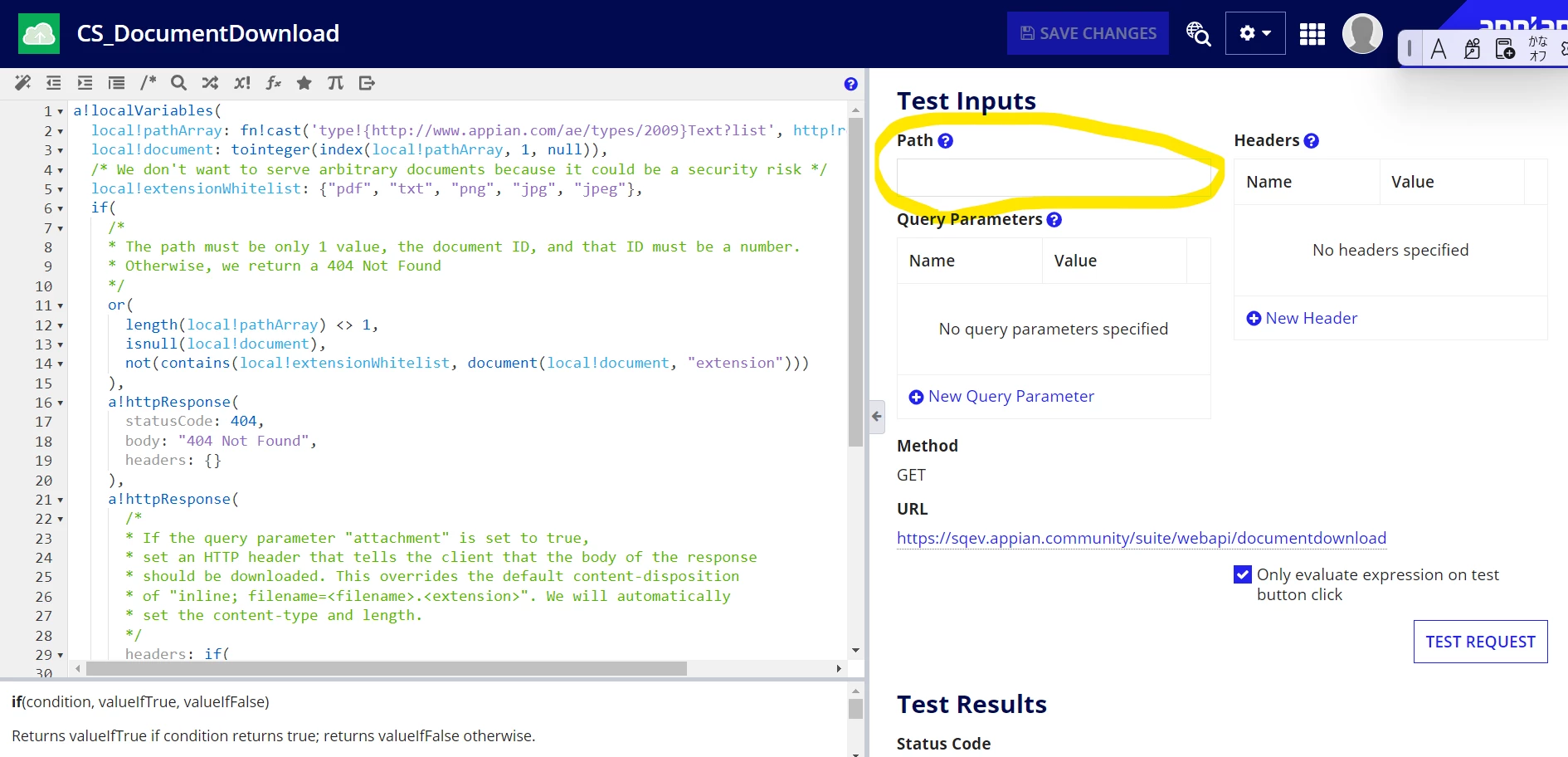This screenshot has width=1568, height=757.
Task: Click the editor scroll down arrow
Action: pos(855,651)
